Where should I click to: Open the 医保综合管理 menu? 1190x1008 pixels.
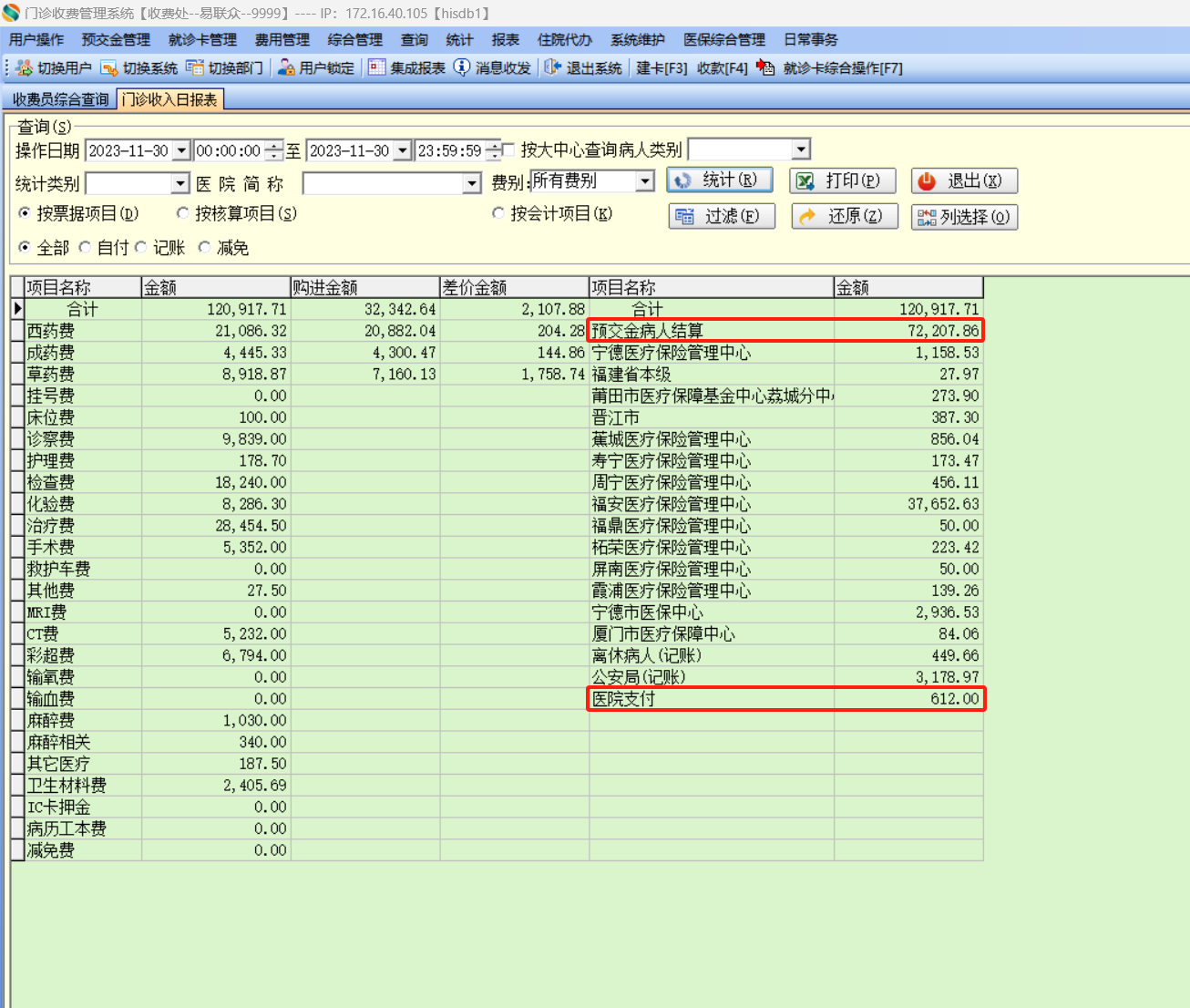[724, 40]
